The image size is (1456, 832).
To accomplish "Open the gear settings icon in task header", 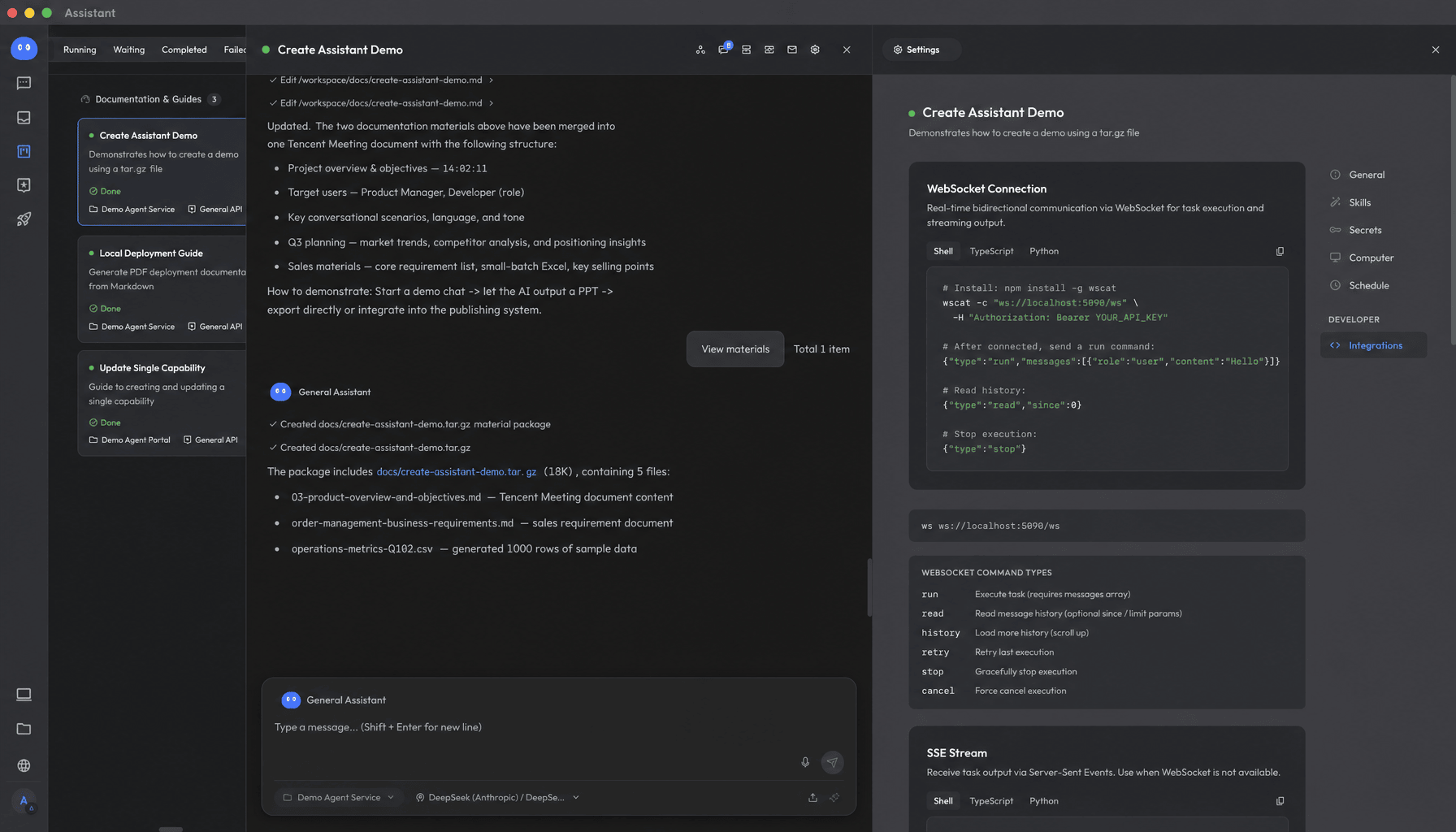I will [x=815, y=50].
